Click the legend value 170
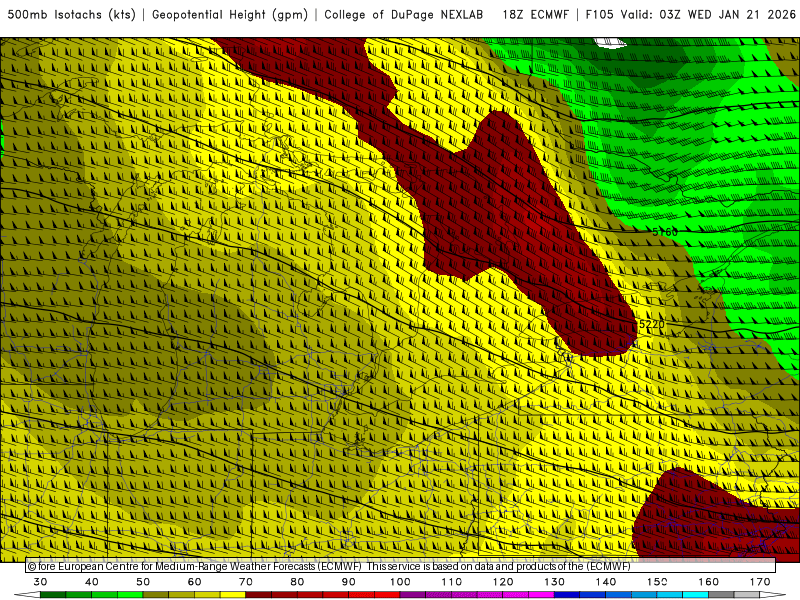This screenshot has height=600, width=800. click(760, 582)
